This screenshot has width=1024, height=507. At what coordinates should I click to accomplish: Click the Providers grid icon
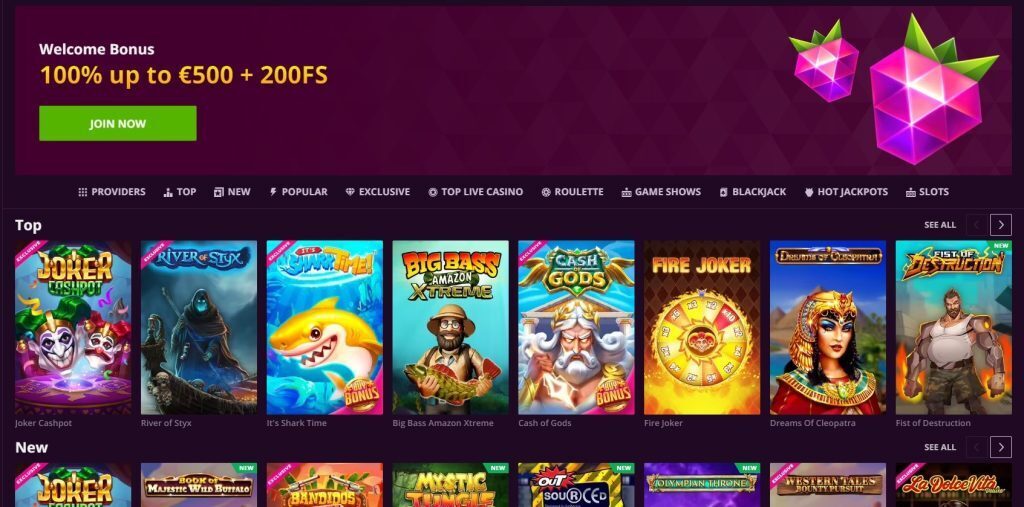pyautogui.click(x=82, y=192)
